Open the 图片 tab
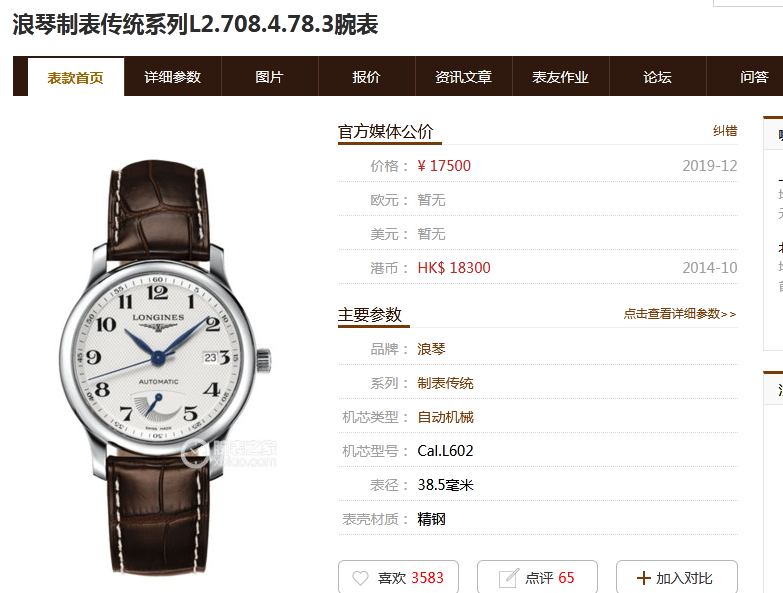Viewport: 783px width, 593px height. 270,76
